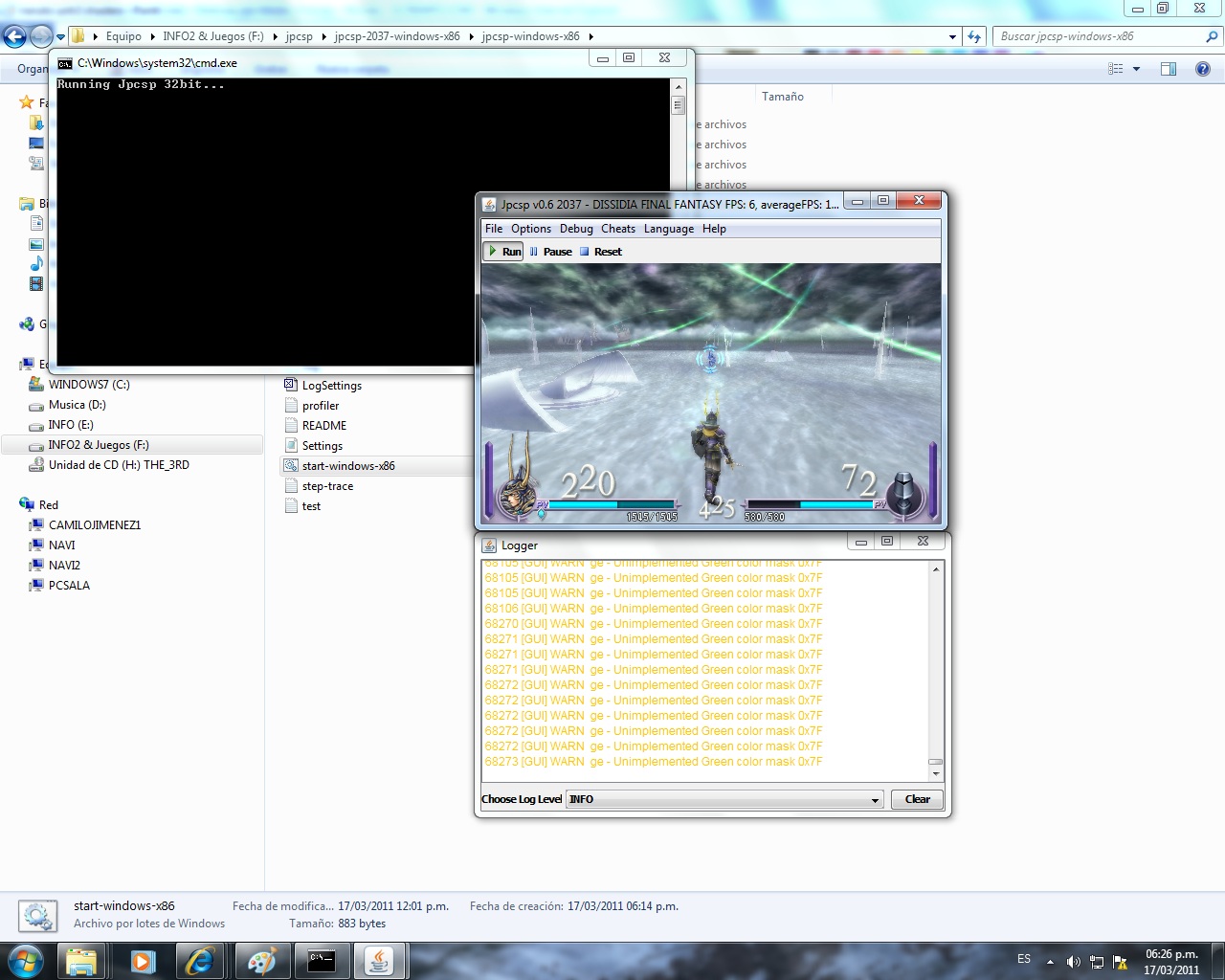
Task: Click the Logger scrollbar up arrow
Action: pyautogui.click(x=936, y=568)
